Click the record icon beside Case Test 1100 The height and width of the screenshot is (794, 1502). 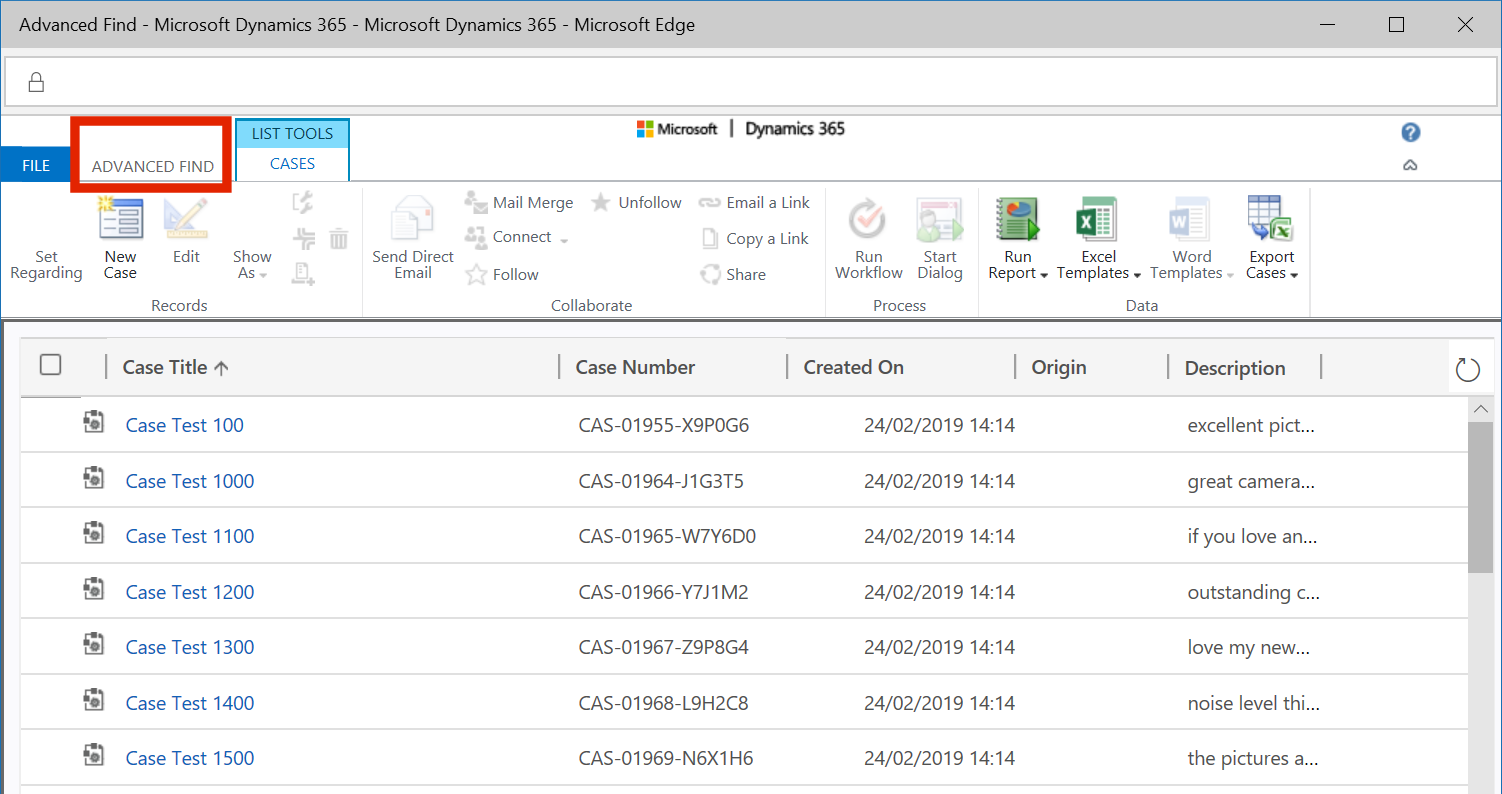[93, 533]
